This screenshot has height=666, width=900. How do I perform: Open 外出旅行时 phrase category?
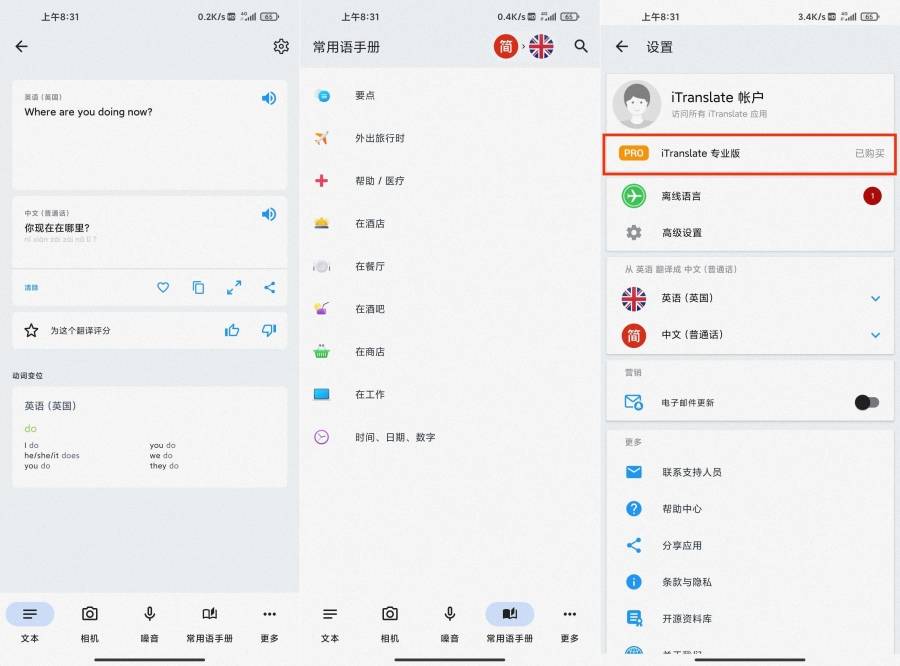point(450,138)
